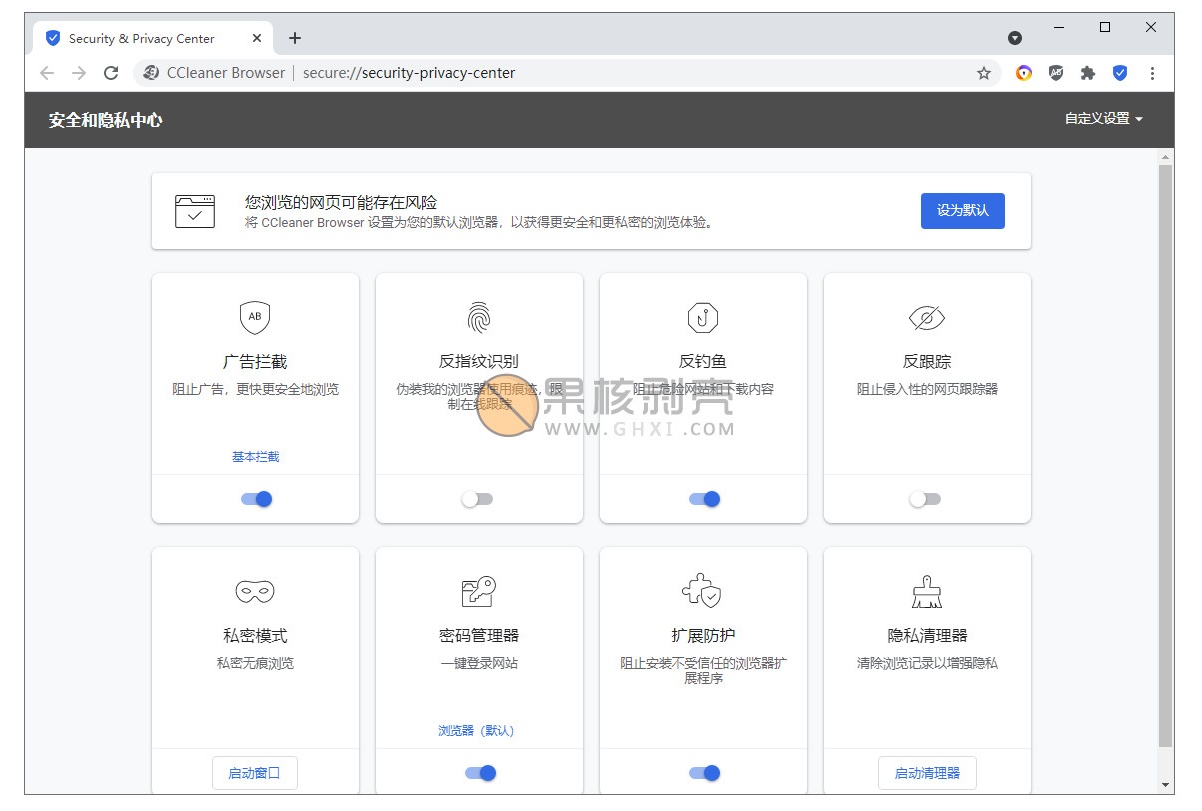This screenshot has width=1202, height=811.
Task: Click the Password Manager (密码管理器) key icon
Action: [479, 592]
